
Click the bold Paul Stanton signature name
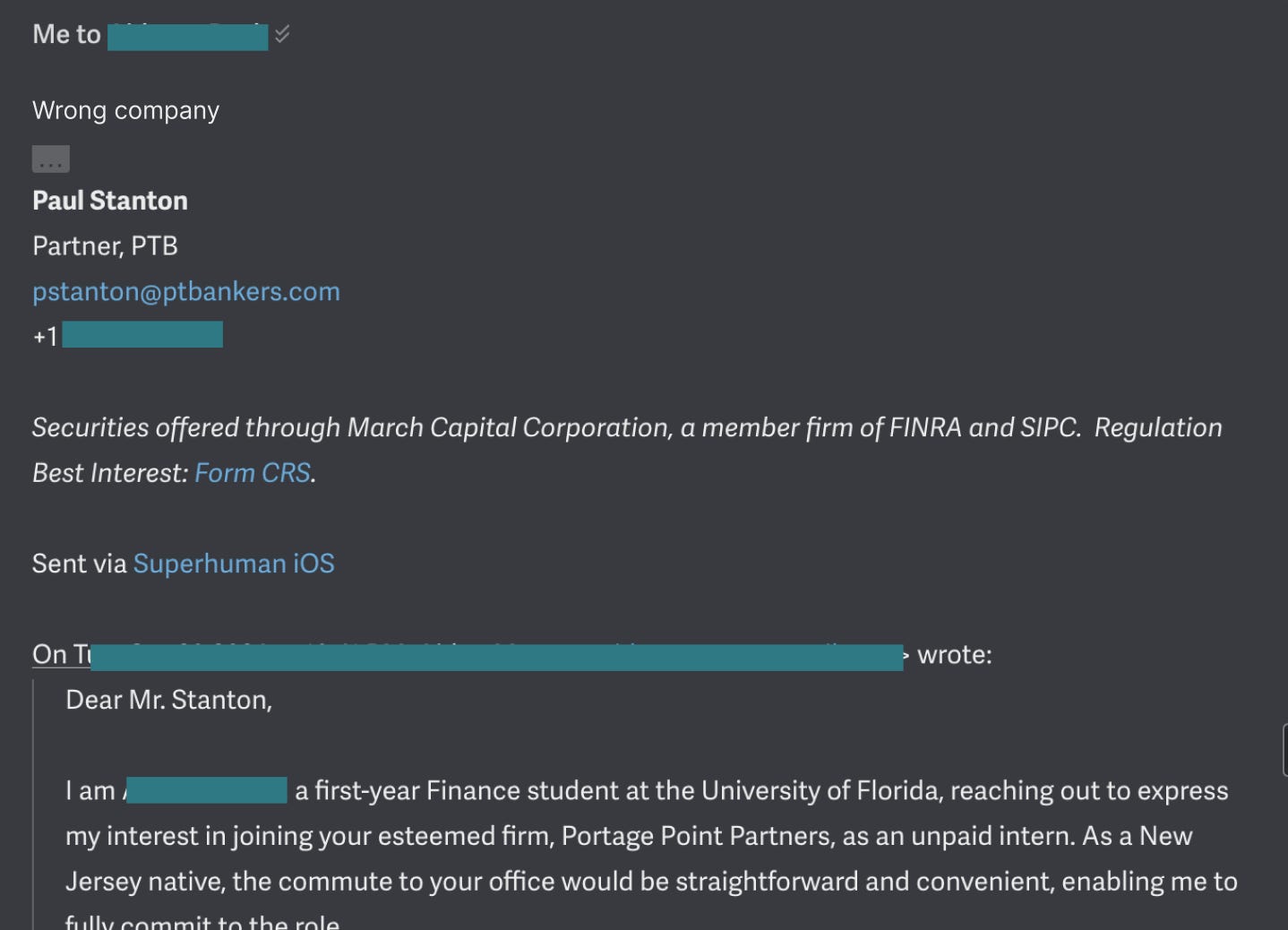pyautogui.click(x=110, y=201)
